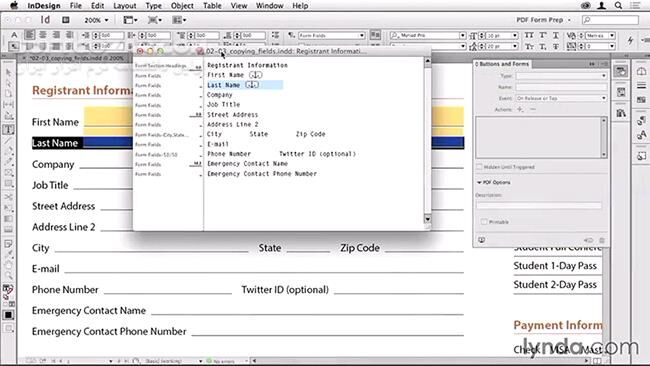The image size is (650, 366).
Task: Toggle Small Caps Tr button
Action: pyautogui.click(x=529, y=46)
